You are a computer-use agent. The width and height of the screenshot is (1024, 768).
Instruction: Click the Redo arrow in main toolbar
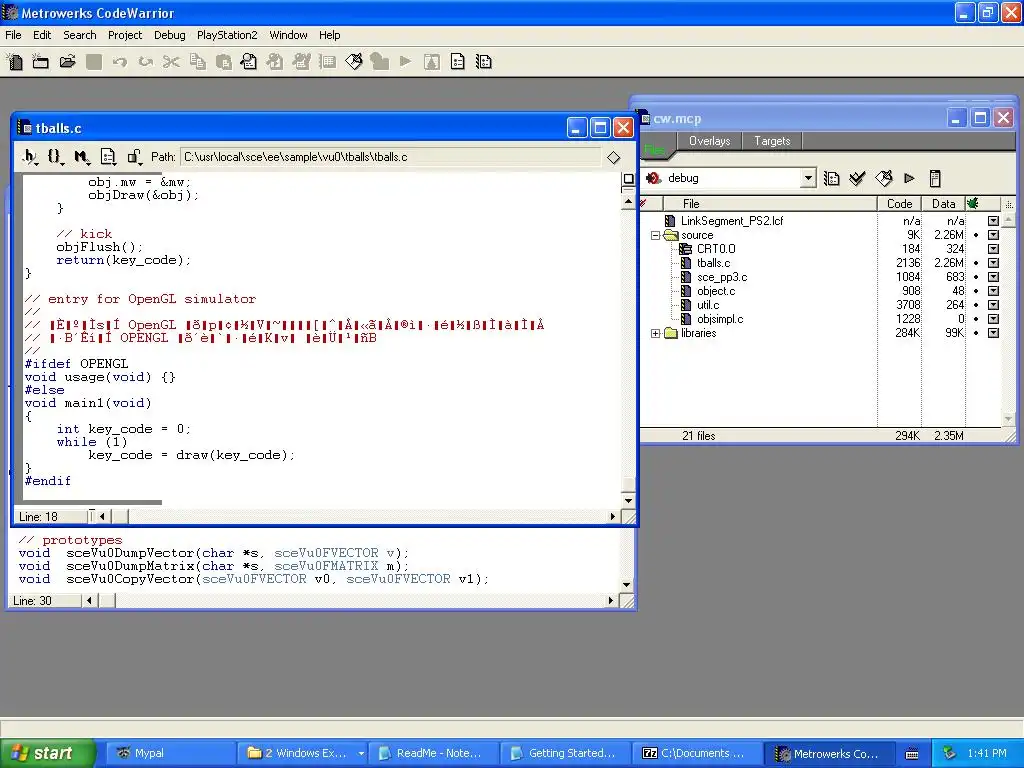coord(146,62)
